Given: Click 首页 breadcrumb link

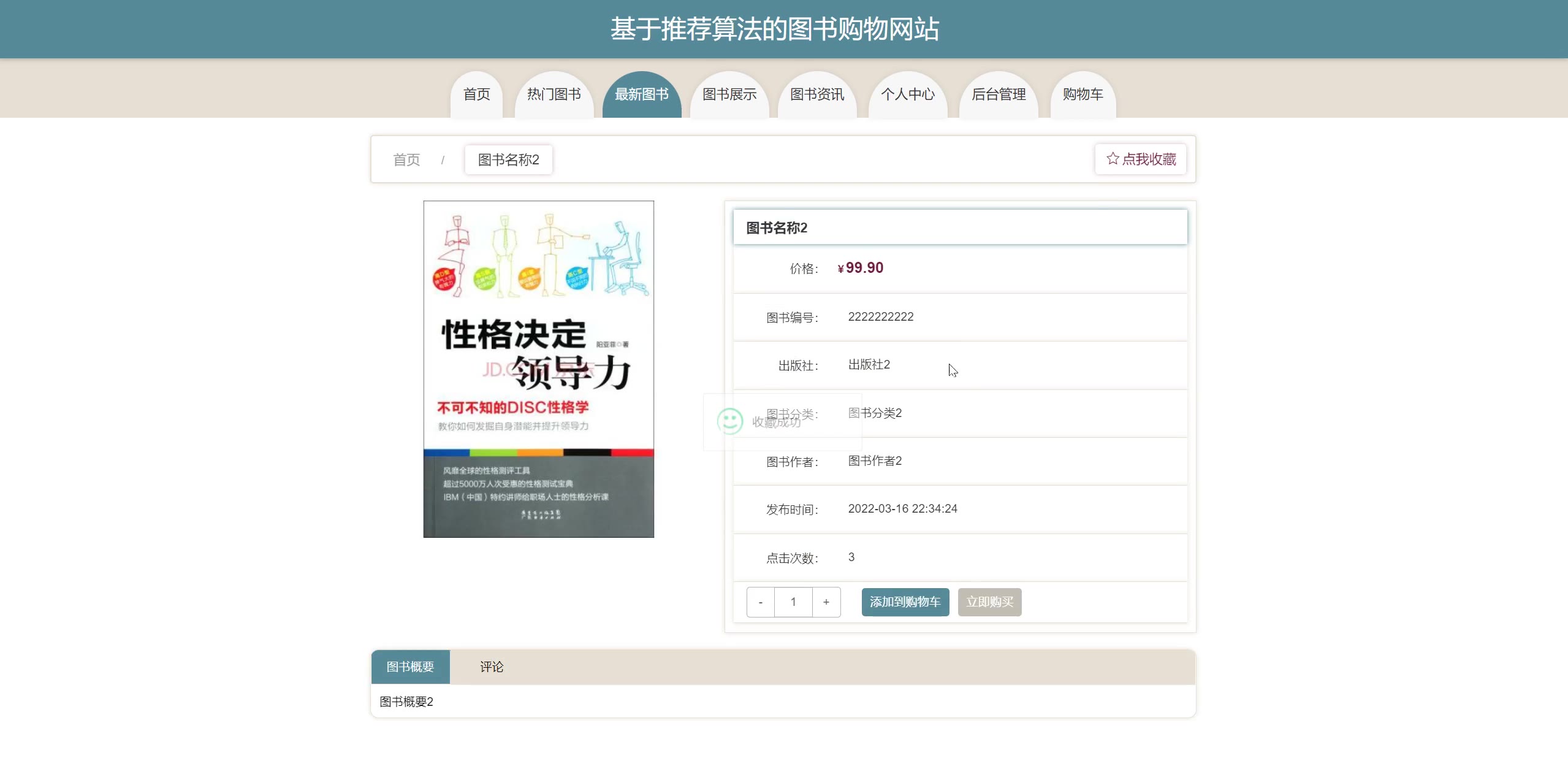Looking at the screenshot, I should coord(406,160).
